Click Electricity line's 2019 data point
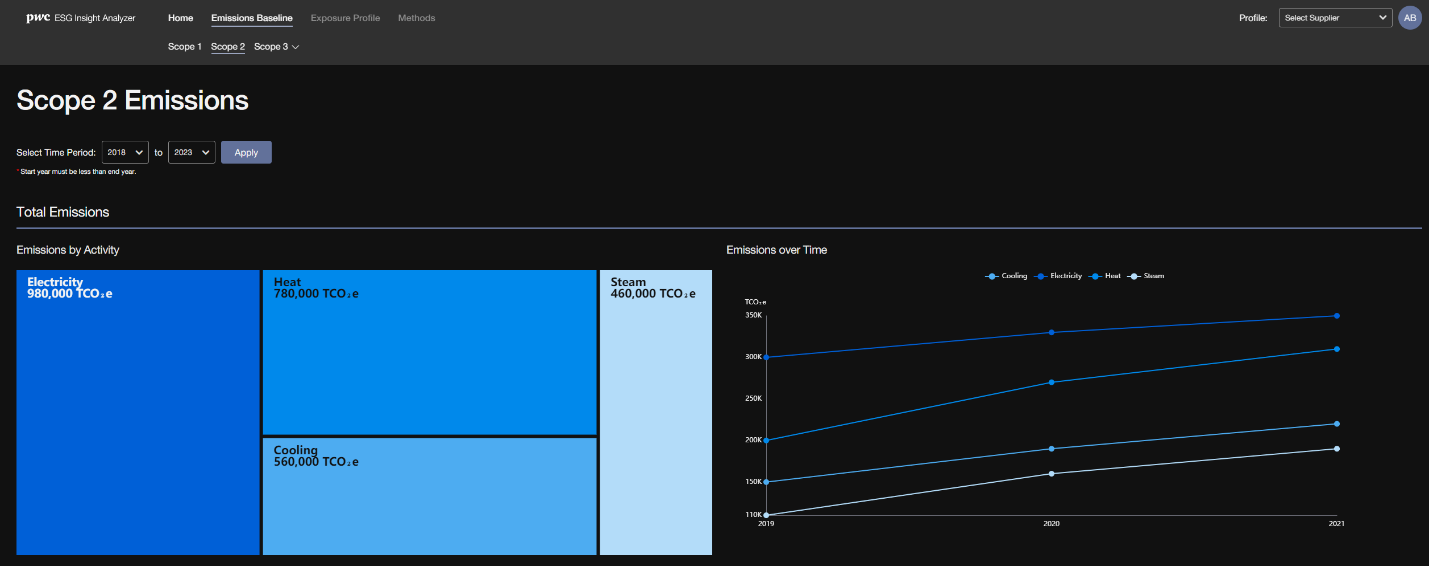The height and width of the screenshot is (566, 1429). (766, 357)
